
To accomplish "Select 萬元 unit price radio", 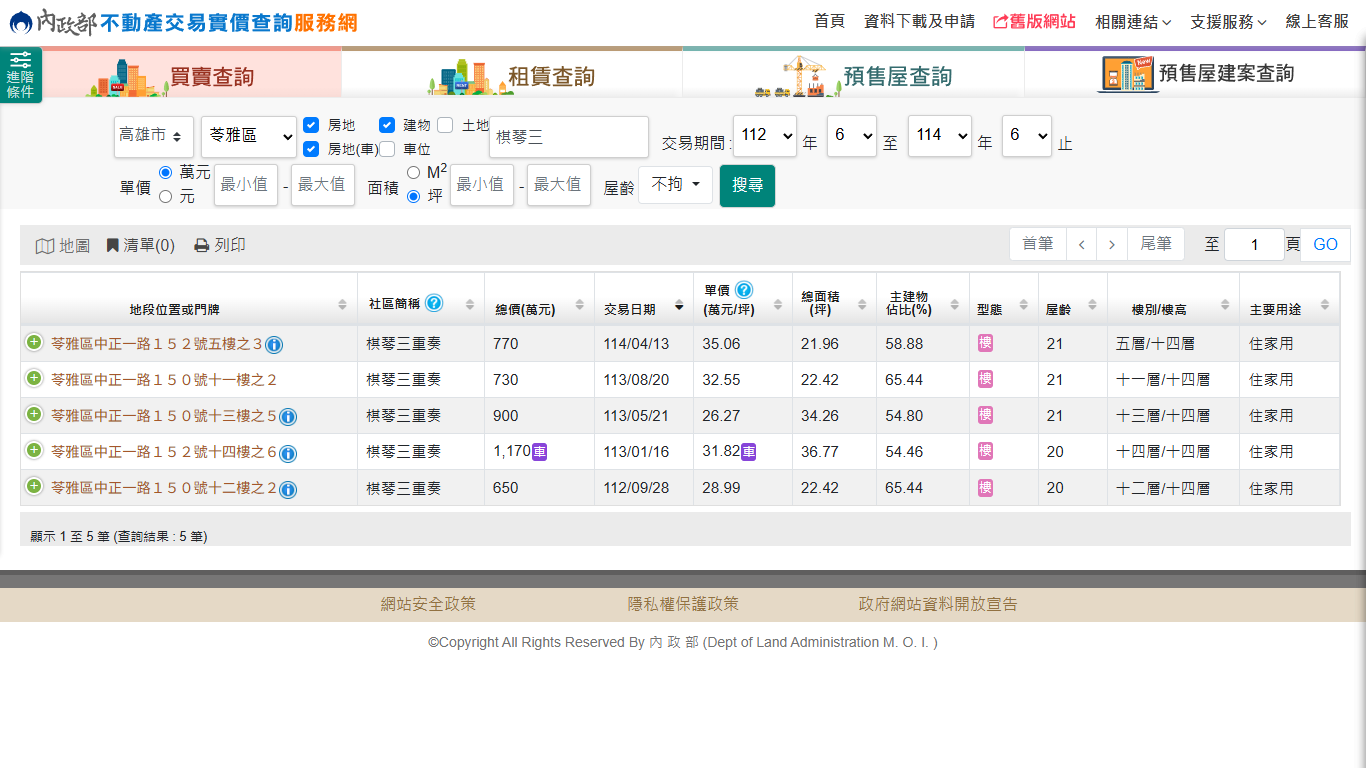I will pyautogui.click(x=166, y=173).
